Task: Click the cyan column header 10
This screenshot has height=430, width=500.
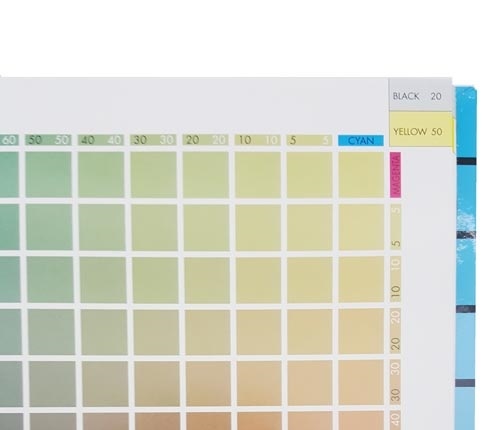Action: point(257,140)
